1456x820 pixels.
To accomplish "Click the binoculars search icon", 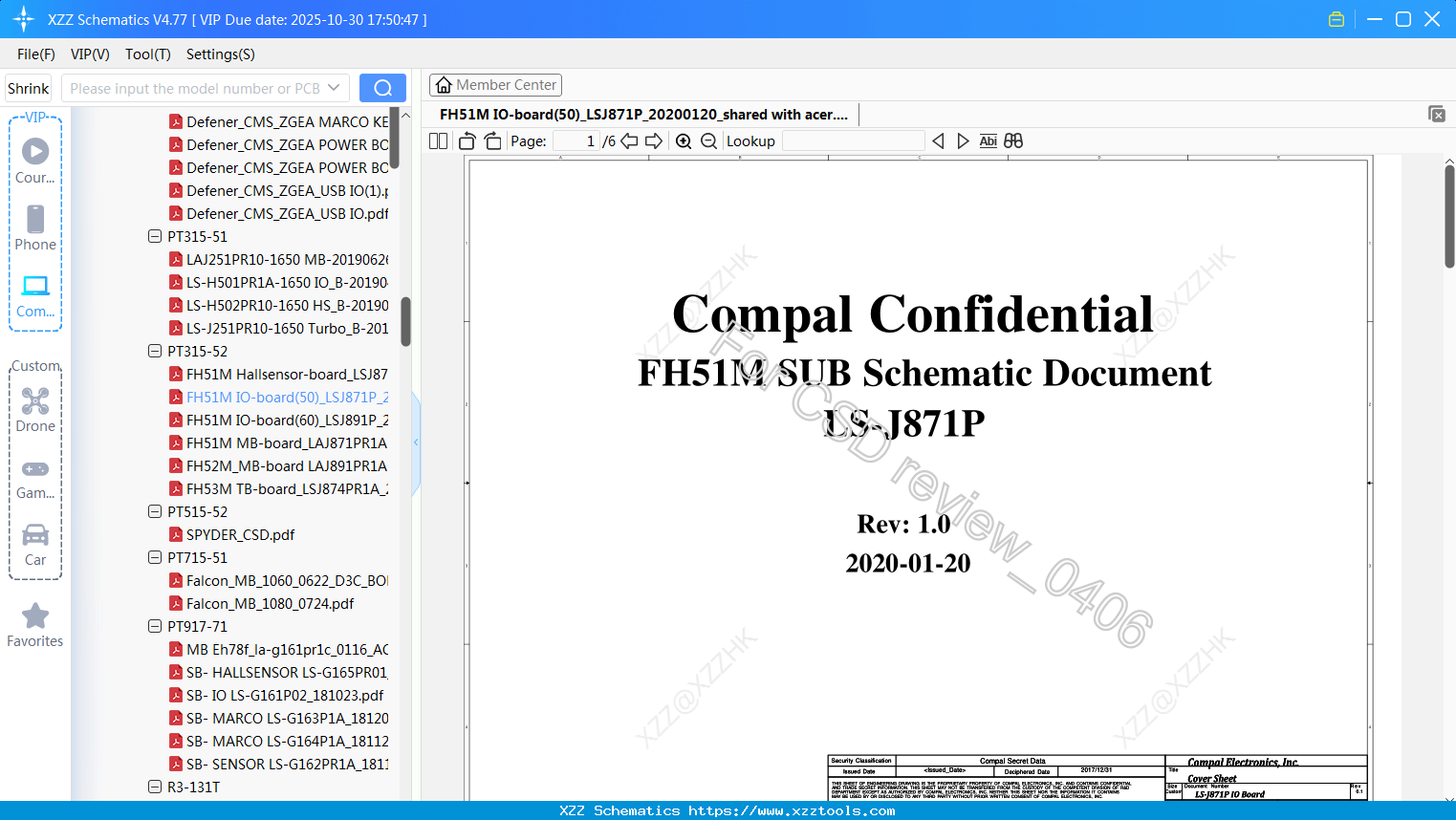I will click(1013, 141).
